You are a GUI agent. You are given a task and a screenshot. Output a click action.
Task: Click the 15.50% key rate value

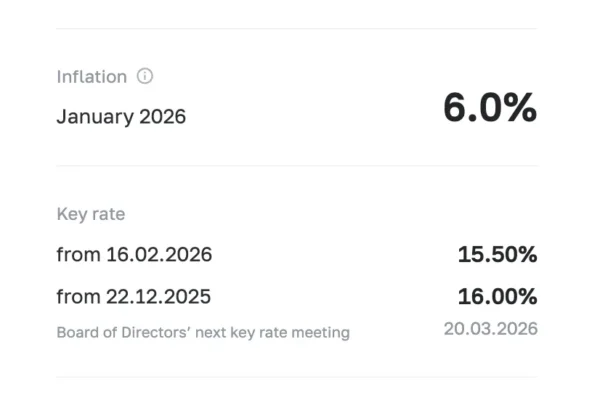coord(497,255)
